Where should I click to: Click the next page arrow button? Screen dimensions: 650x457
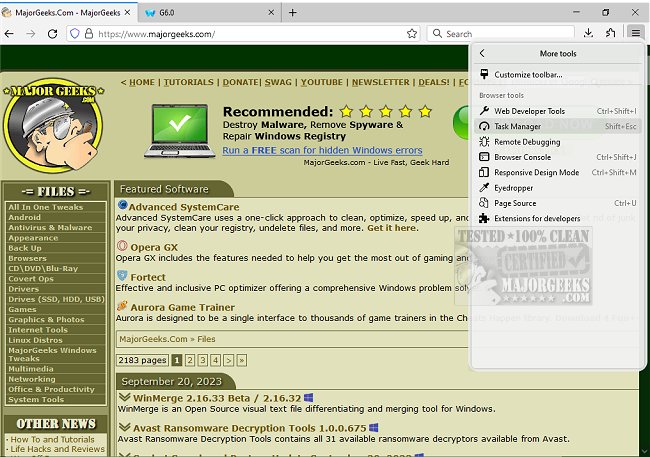tap(228, 360)
